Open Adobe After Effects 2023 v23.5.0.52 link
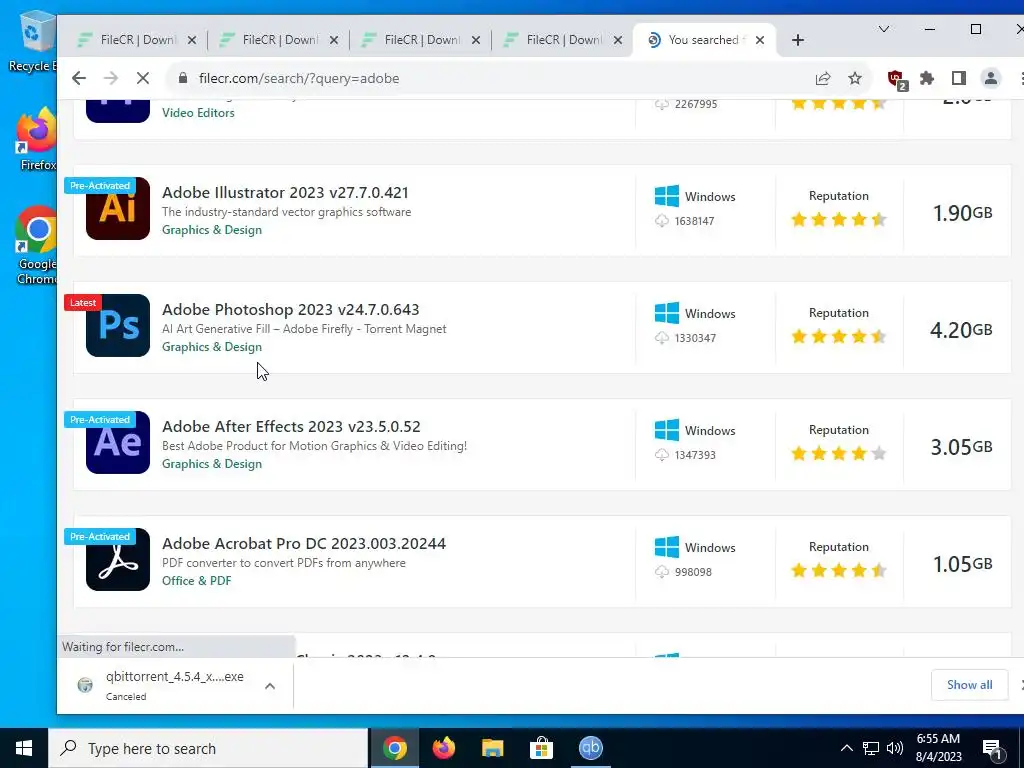1024x768 pixels. 291,426
